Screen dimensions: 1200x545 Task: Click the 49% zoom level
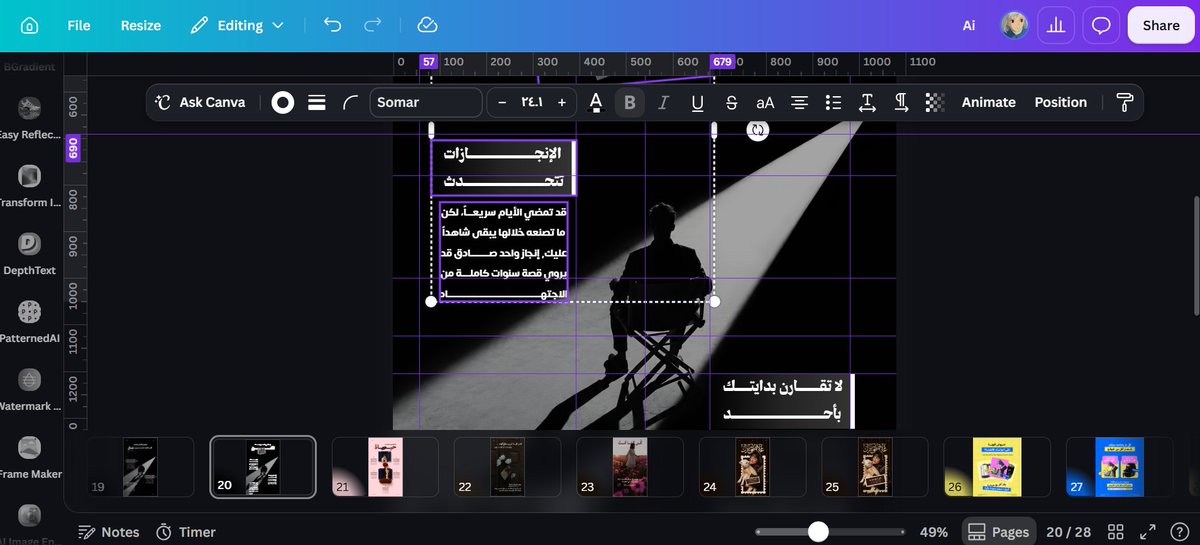pyautogui.click(x=933, y=532)
